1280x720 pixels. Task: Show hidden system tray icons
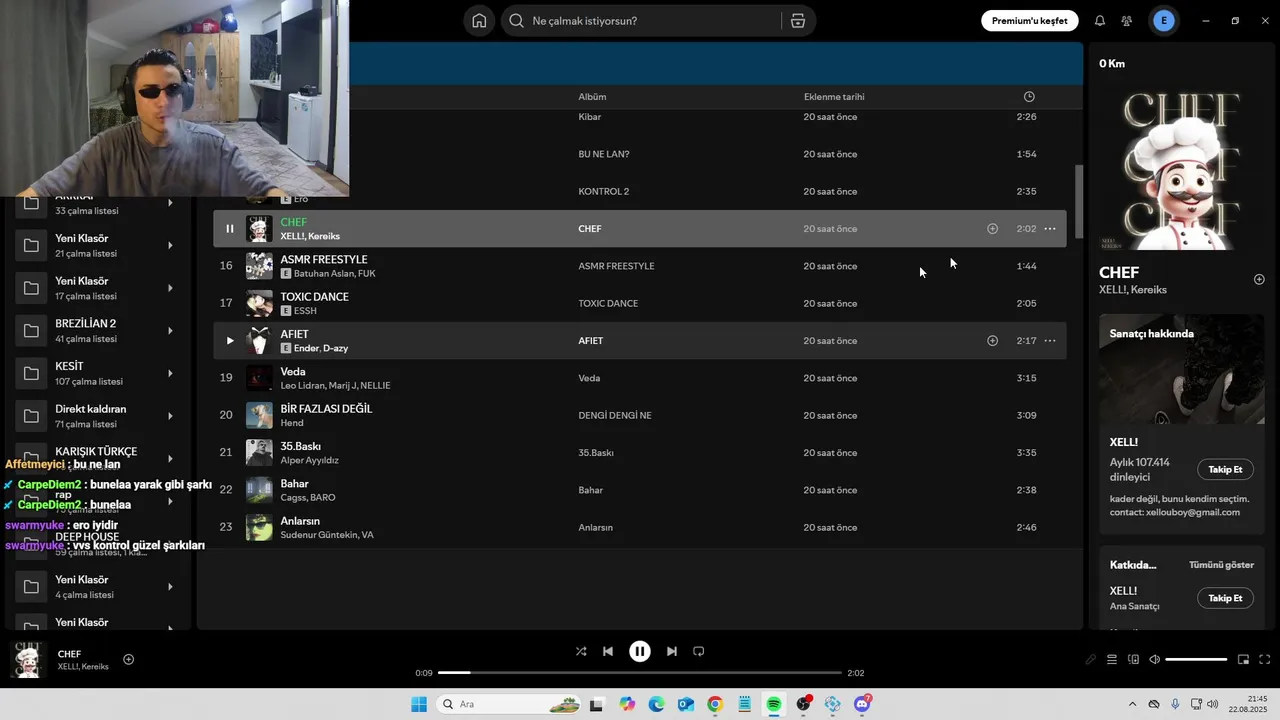click(x=1132, y=705)
